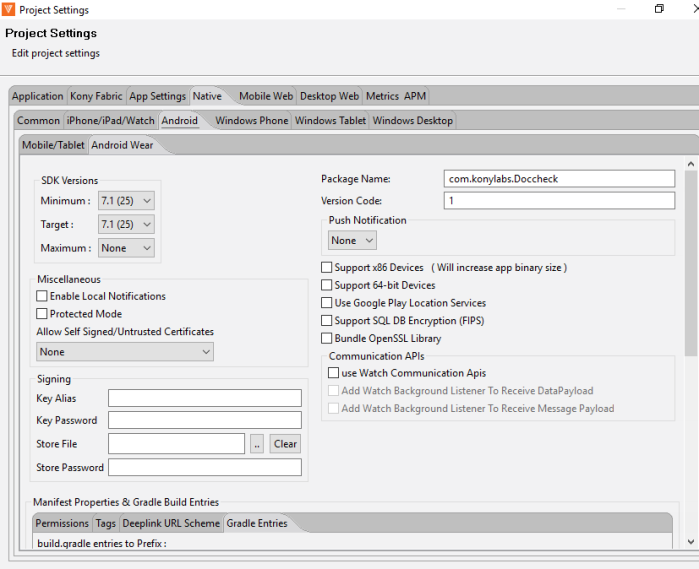The image size is (699, 569).
Task: Switch to the Permissions tab
Action: click(62, 523)
